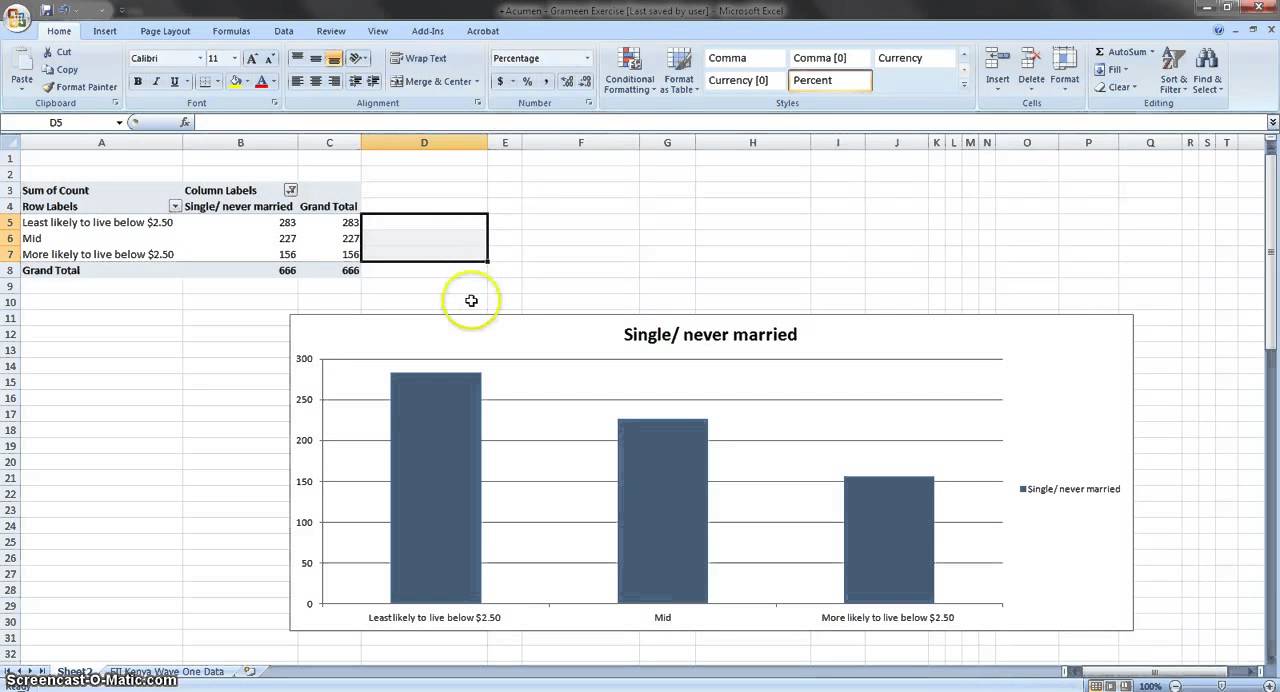Choose the Percent cell style

(829, 81)
